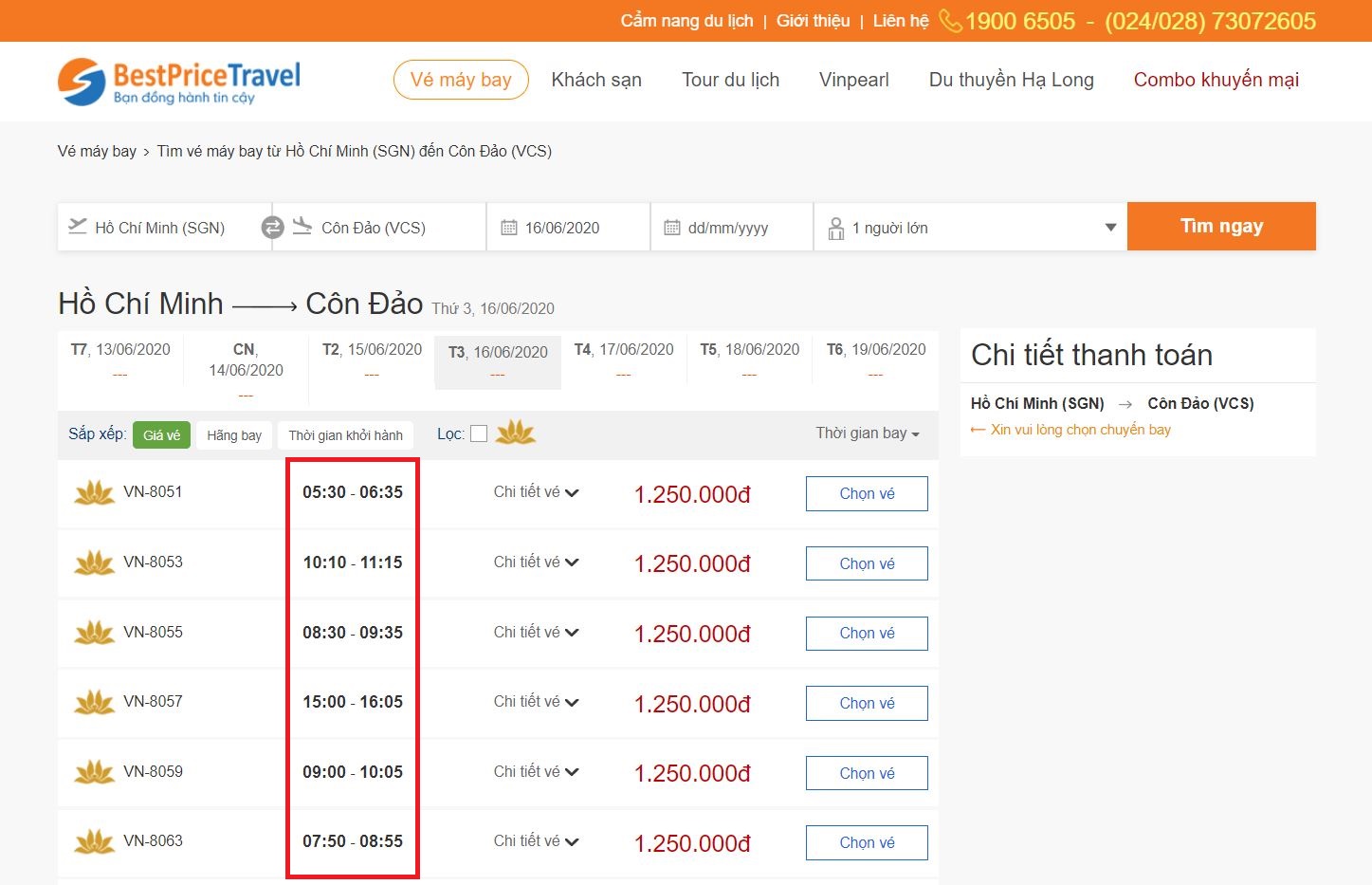
Task: Click Chọn vé for flight VN-8063
Action: 867,842
